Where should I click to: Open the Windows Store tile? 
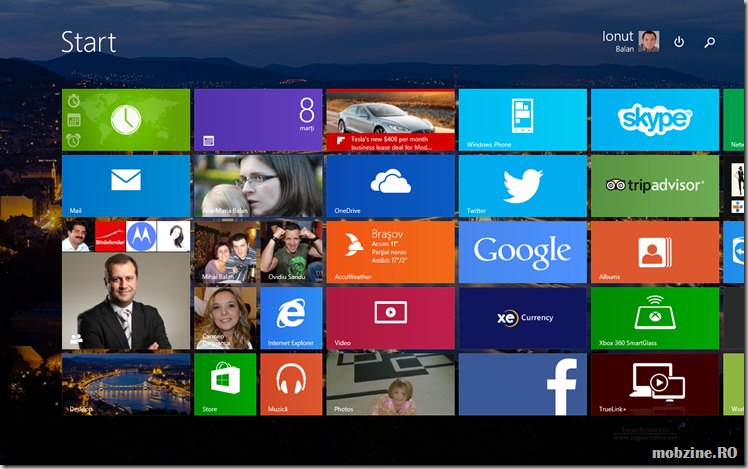224,384
